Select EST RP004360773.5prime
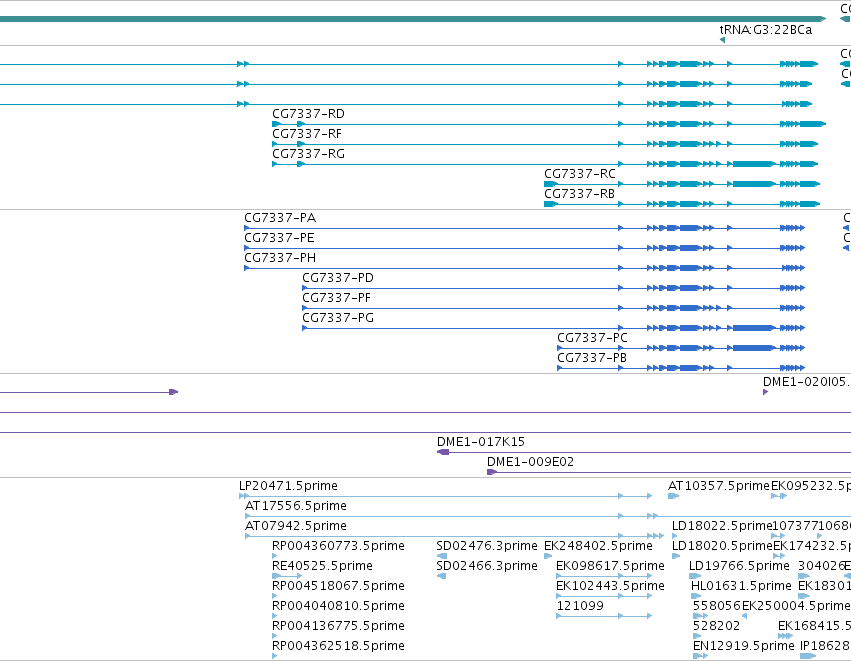This screenshot has height=661, width=851. (x=338, y=546)
